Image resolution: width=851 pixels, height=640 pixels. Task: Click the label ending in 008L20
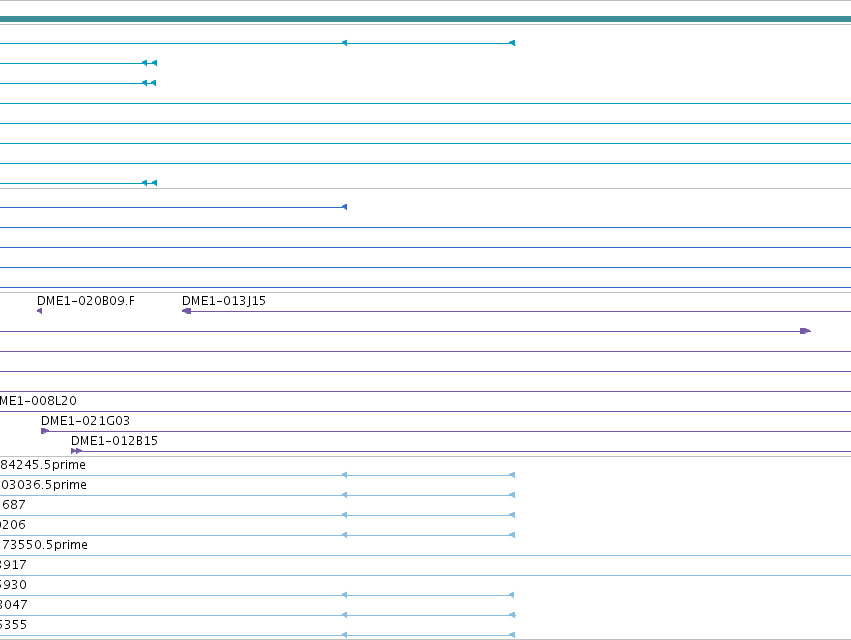(x=38, y=401)
